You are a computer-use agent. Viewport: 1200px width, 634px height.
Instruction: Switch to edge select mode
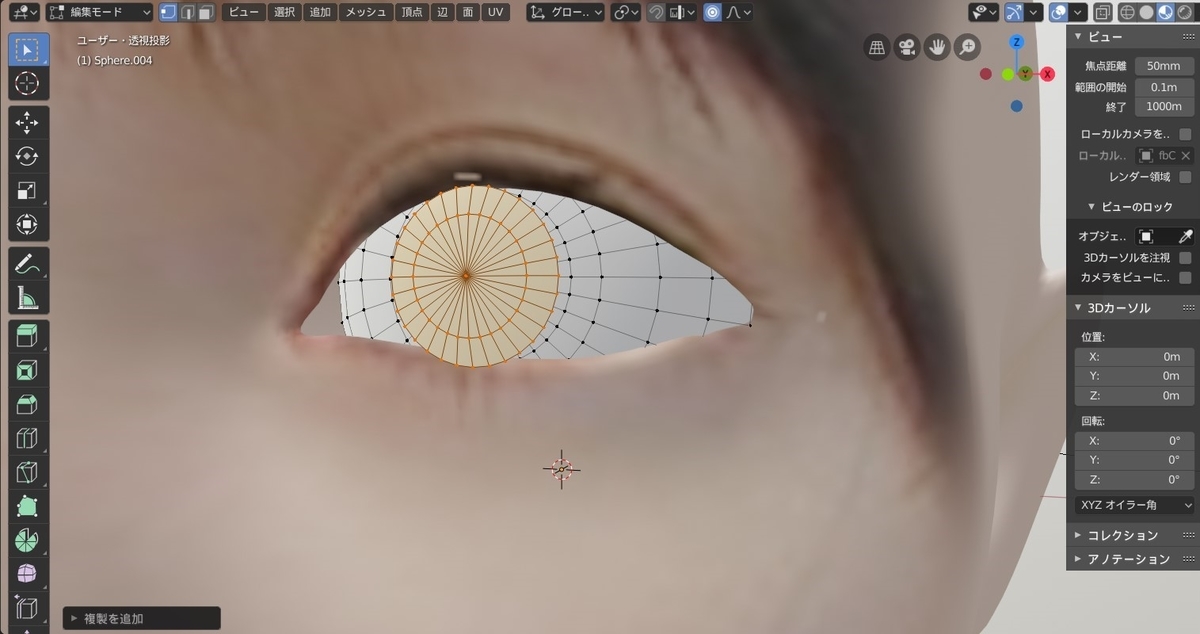pos(187,13)
